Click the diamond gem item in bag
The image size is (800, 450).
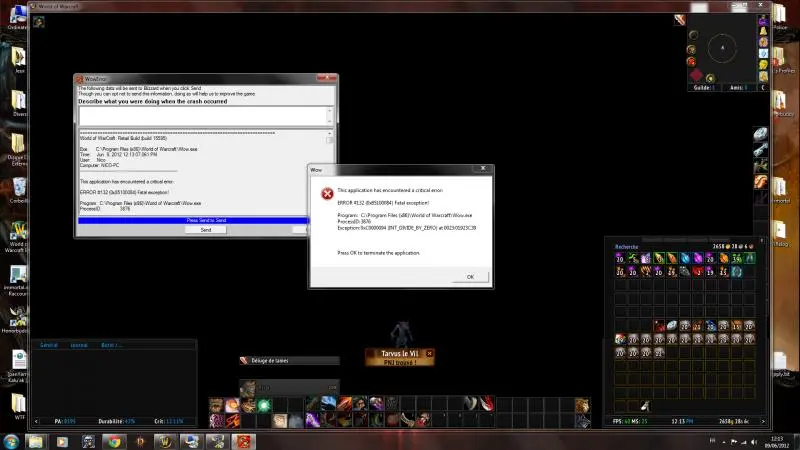[672, 326]
